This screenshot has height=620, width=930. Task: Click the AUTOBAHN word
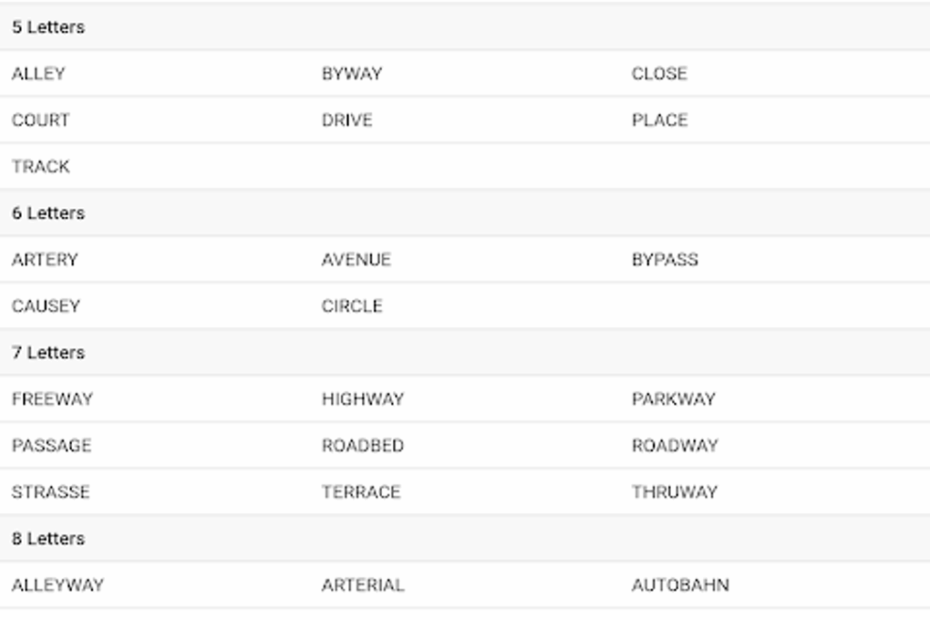coord(680,585)
